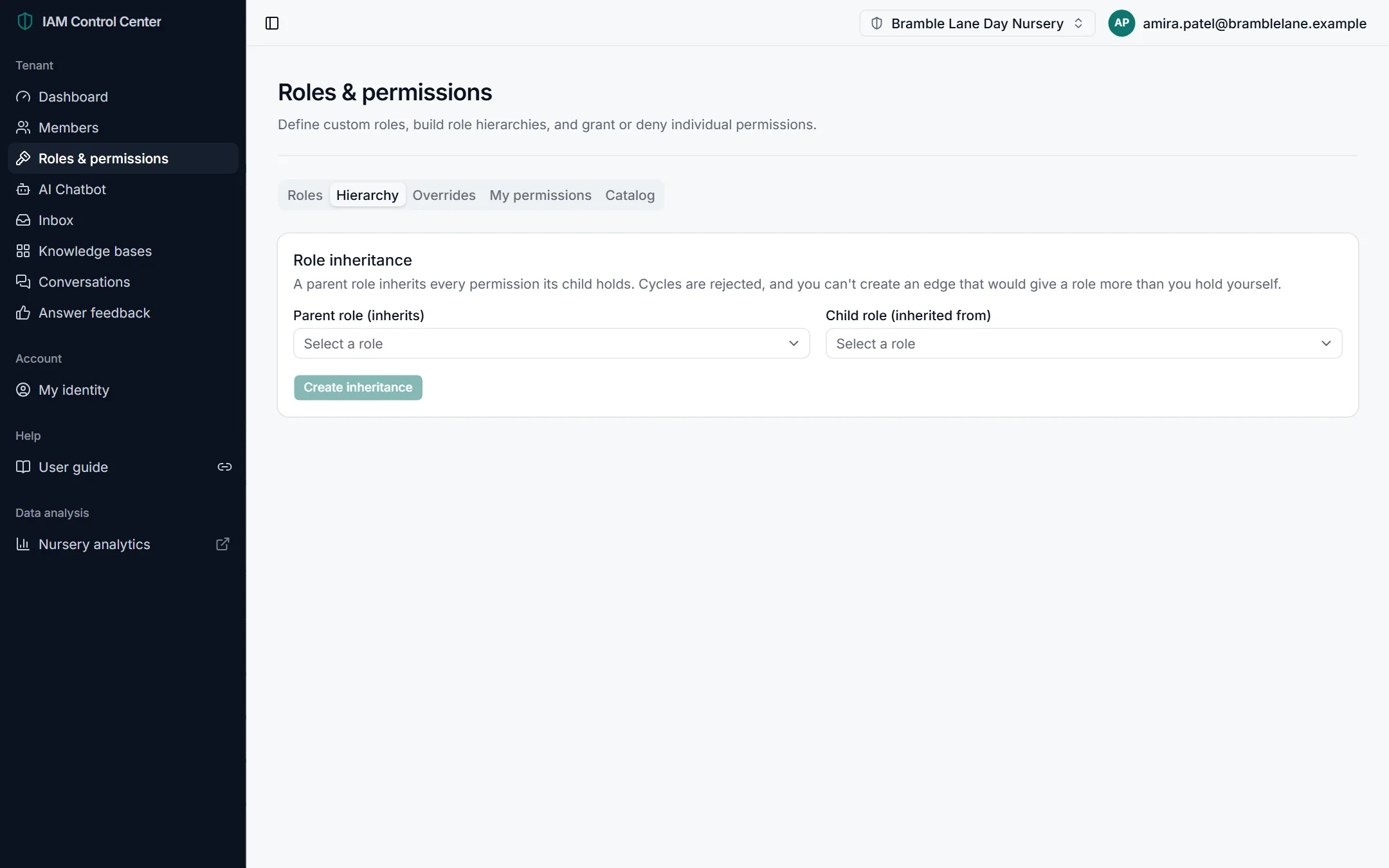
Task: Click the Parent role (inherits) label
Action: tap(359, 315)
